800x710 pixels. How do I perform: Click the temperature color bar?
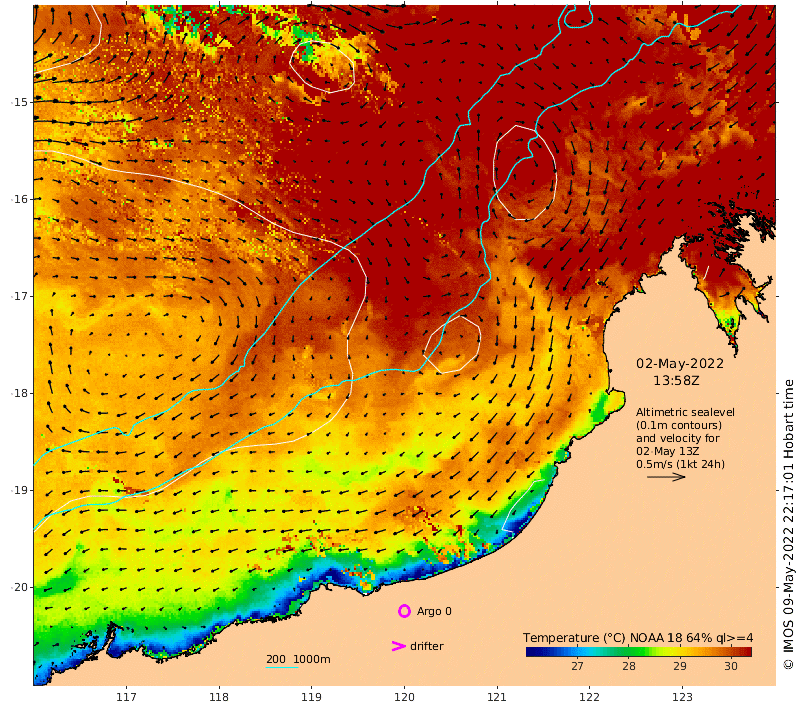638,651
